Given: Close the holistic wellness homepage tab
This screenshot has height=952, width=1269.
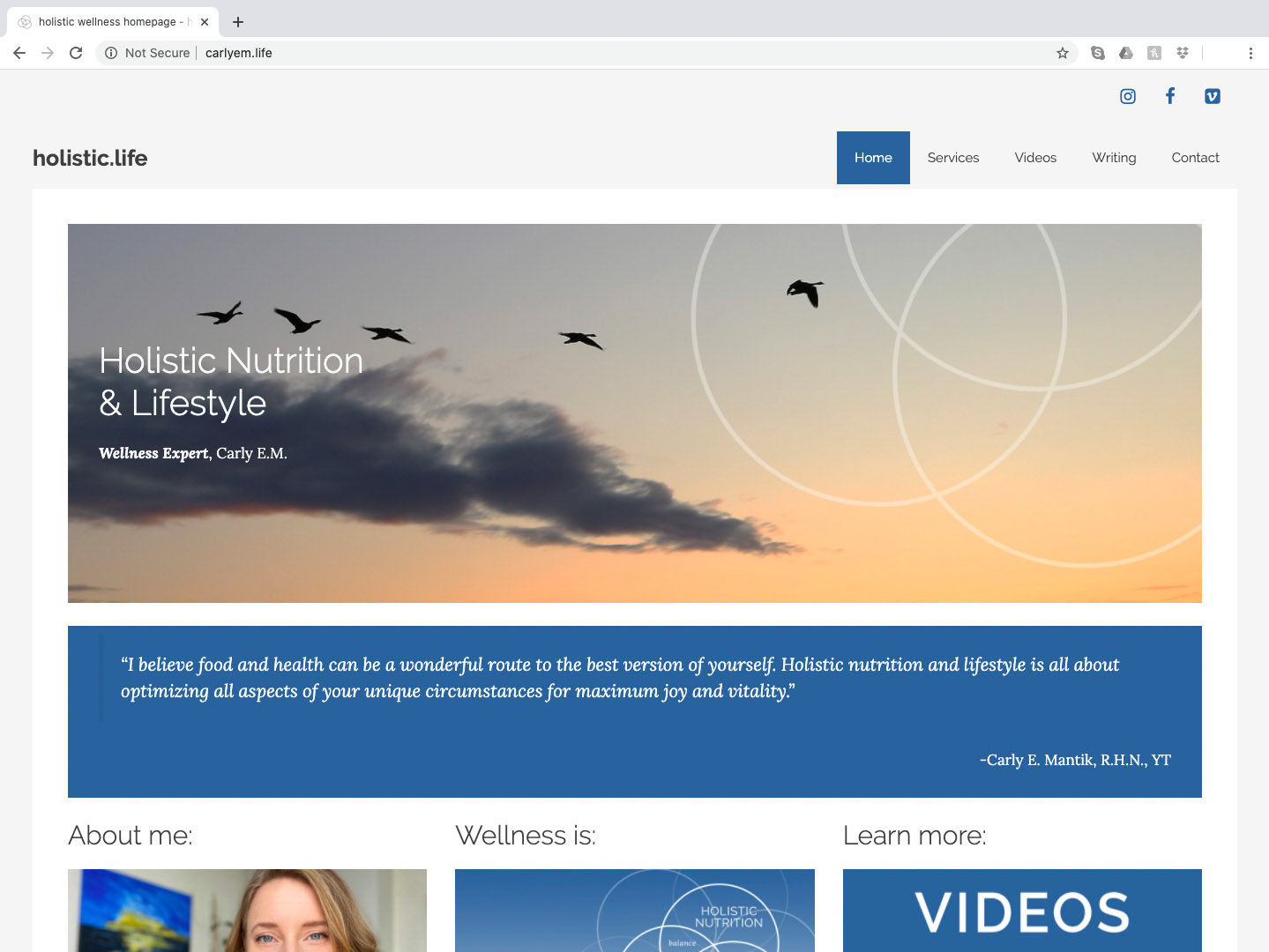Looking at the screenshot, I should pos(205,22).
